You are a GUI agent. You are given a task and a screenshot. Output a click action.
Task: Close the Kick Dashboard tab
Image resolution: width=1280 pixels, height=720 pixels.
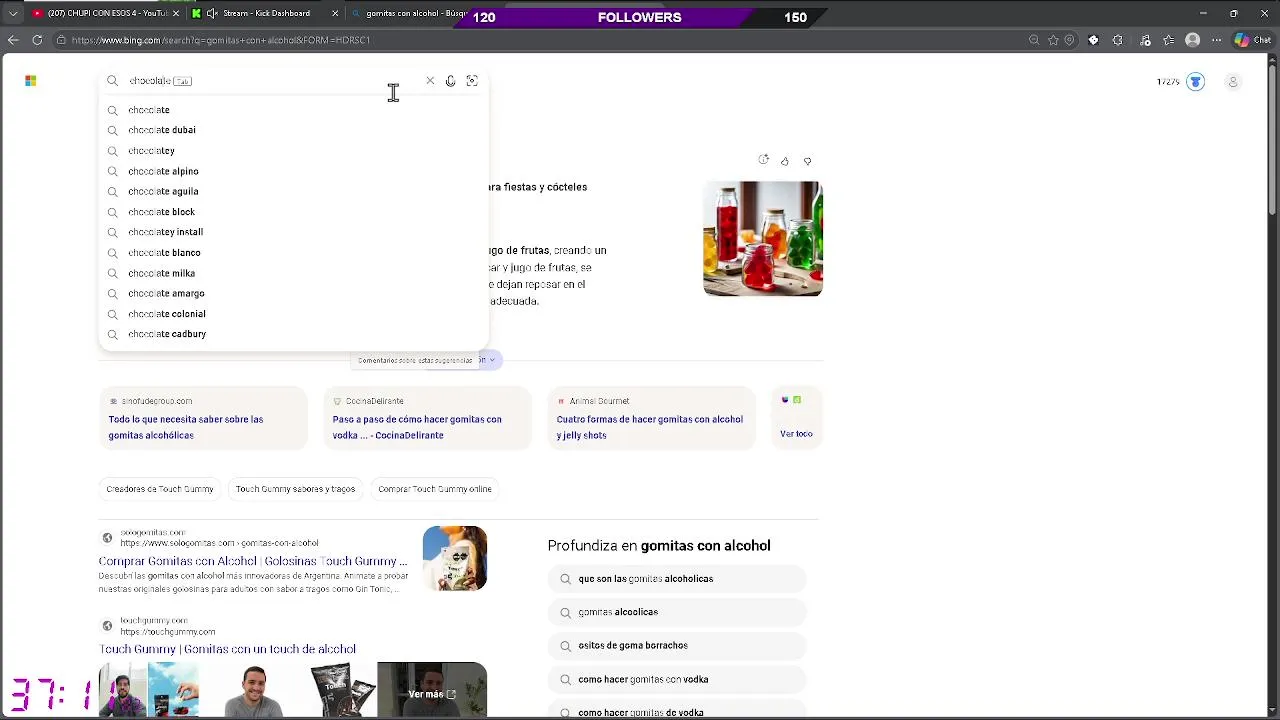(335, 14)
